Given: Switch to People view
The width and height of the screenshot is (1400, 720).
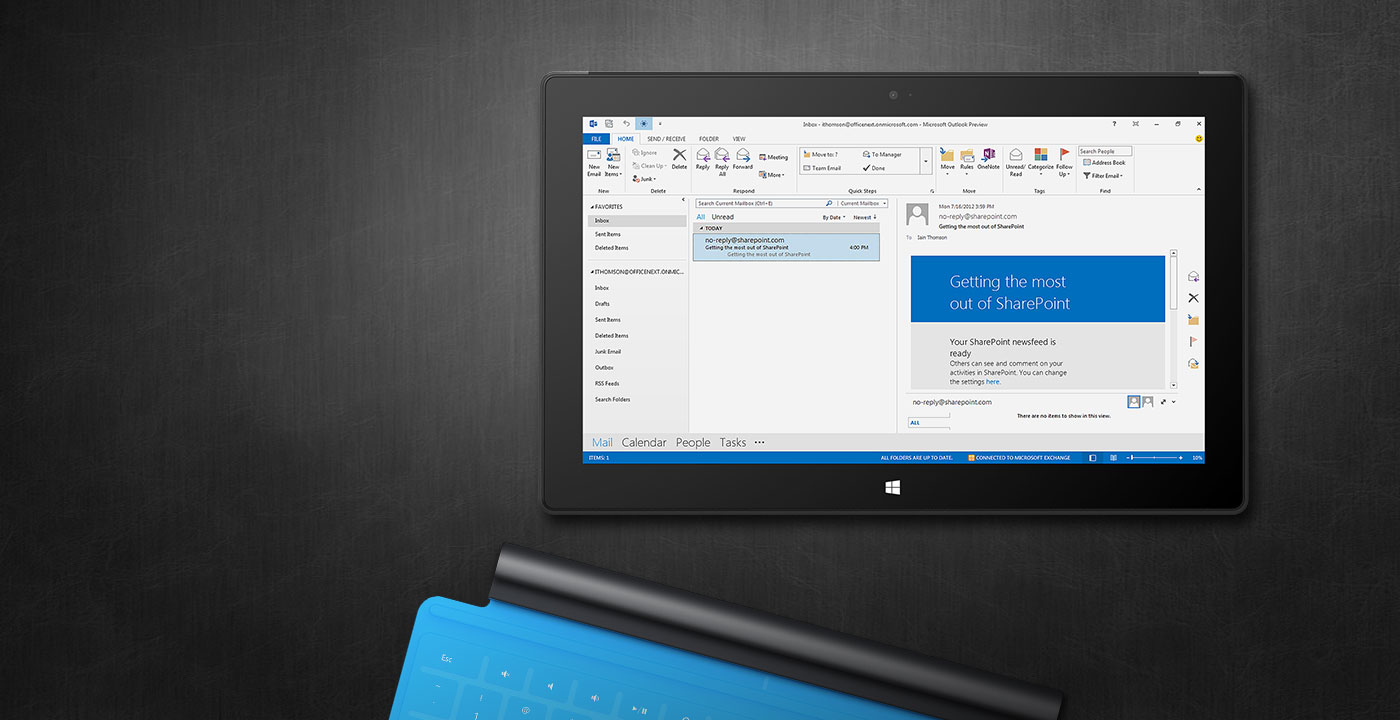Looking at the screenshot, I should 693,442.
